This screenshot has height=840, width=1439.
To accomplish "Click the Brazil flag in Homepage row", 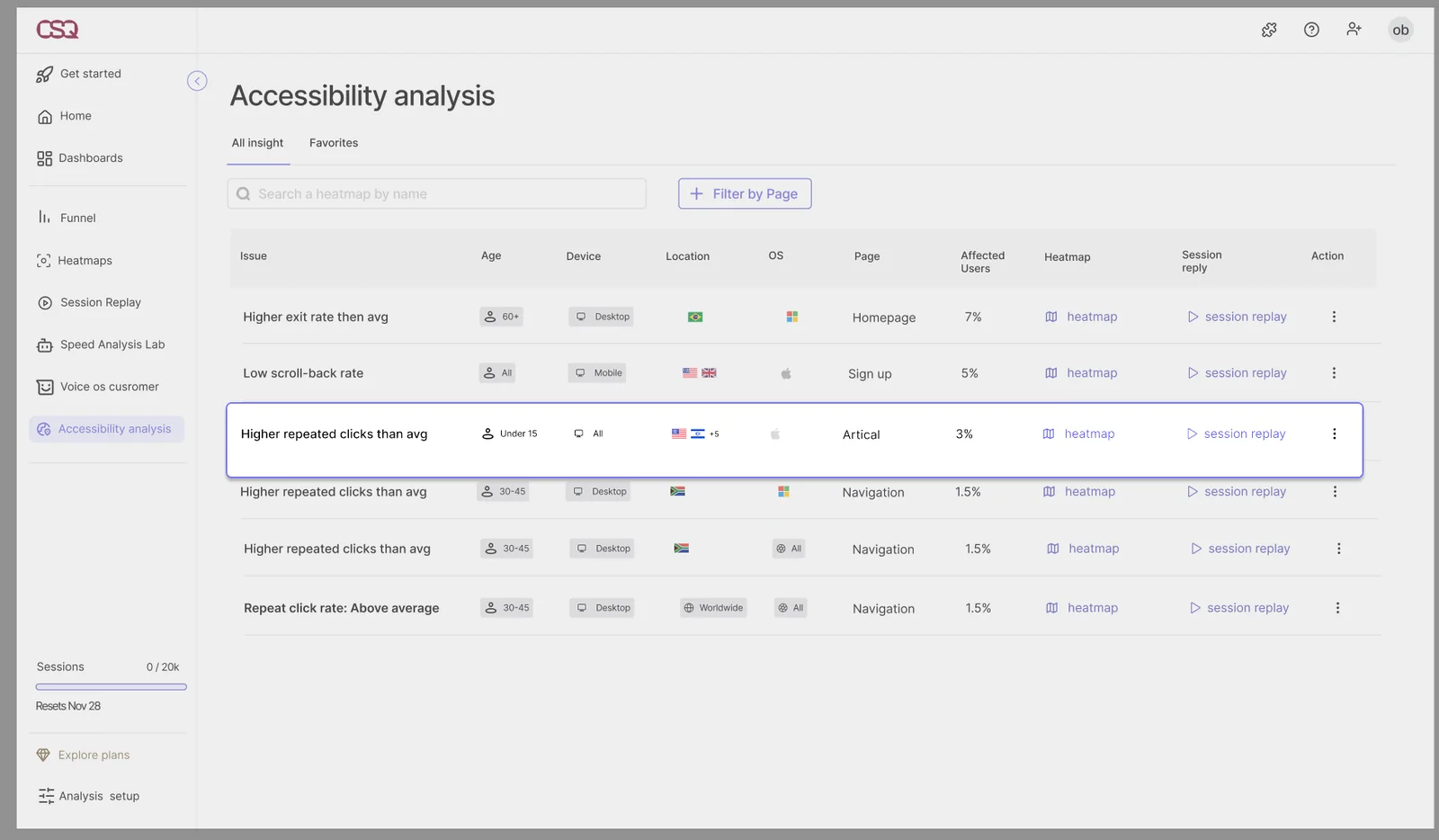I will pos(695,317).
